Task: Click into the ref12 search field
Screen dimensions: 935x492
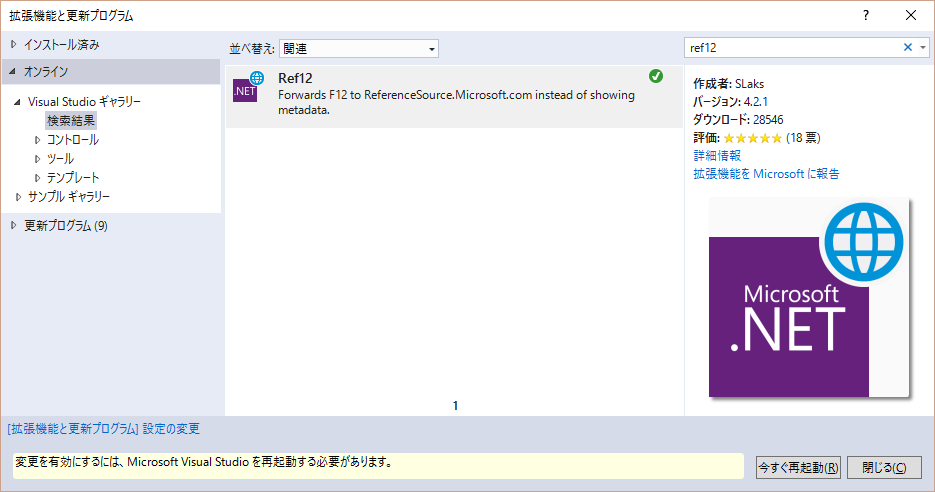Action: pyautogui.click(x=793, y=48)
